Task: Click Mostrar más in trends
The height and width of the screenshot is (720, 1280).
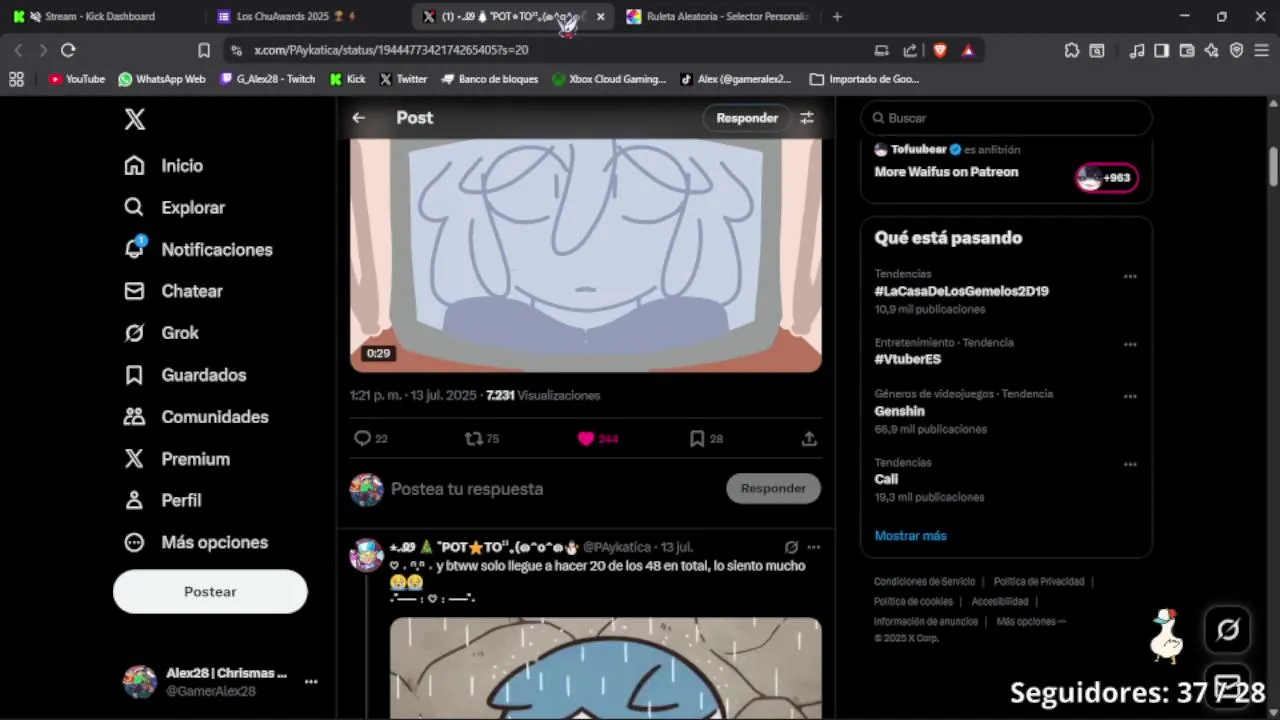Action: 910,536
